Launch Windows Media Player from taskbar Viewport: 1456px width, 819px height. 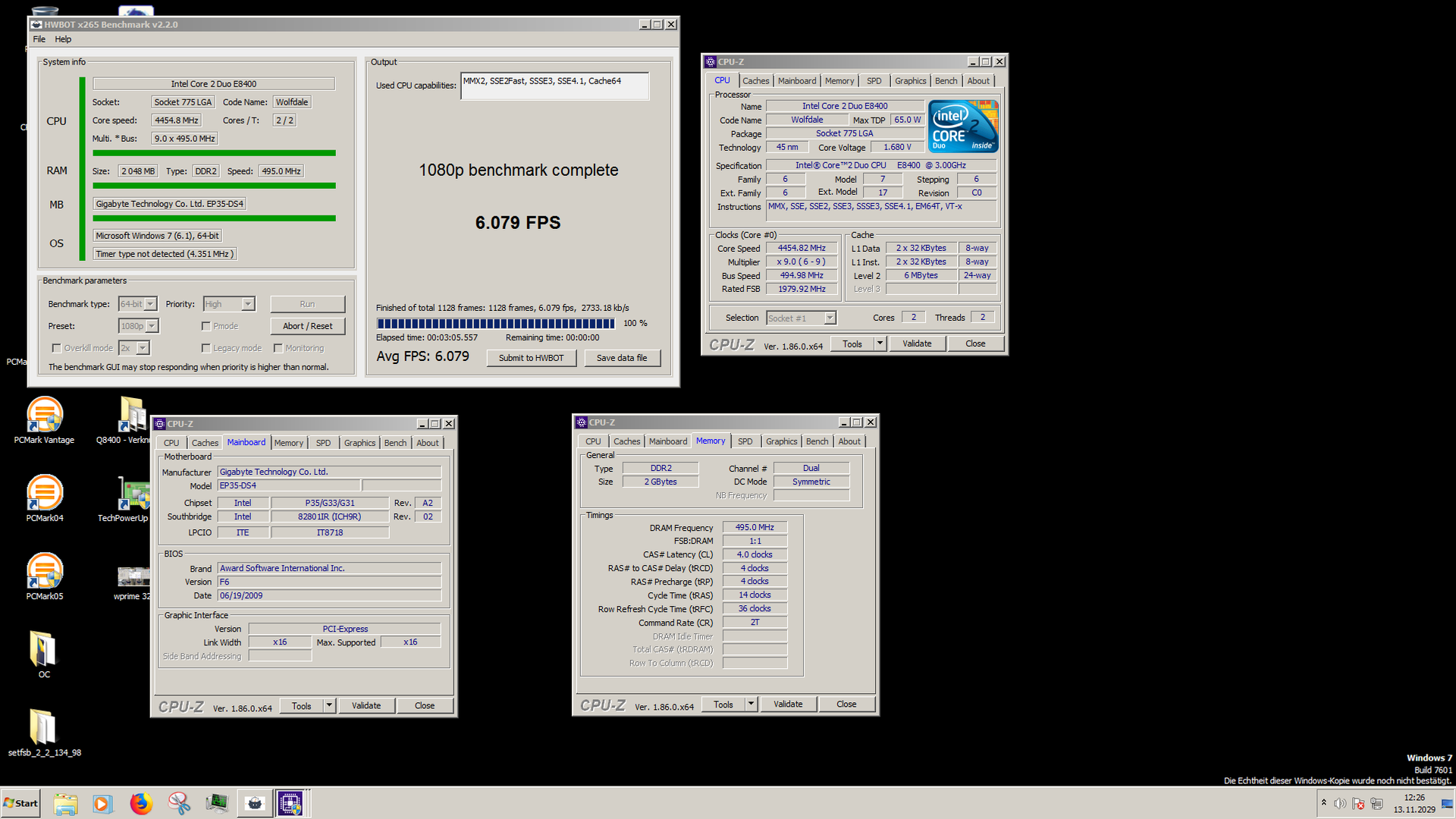102,803
